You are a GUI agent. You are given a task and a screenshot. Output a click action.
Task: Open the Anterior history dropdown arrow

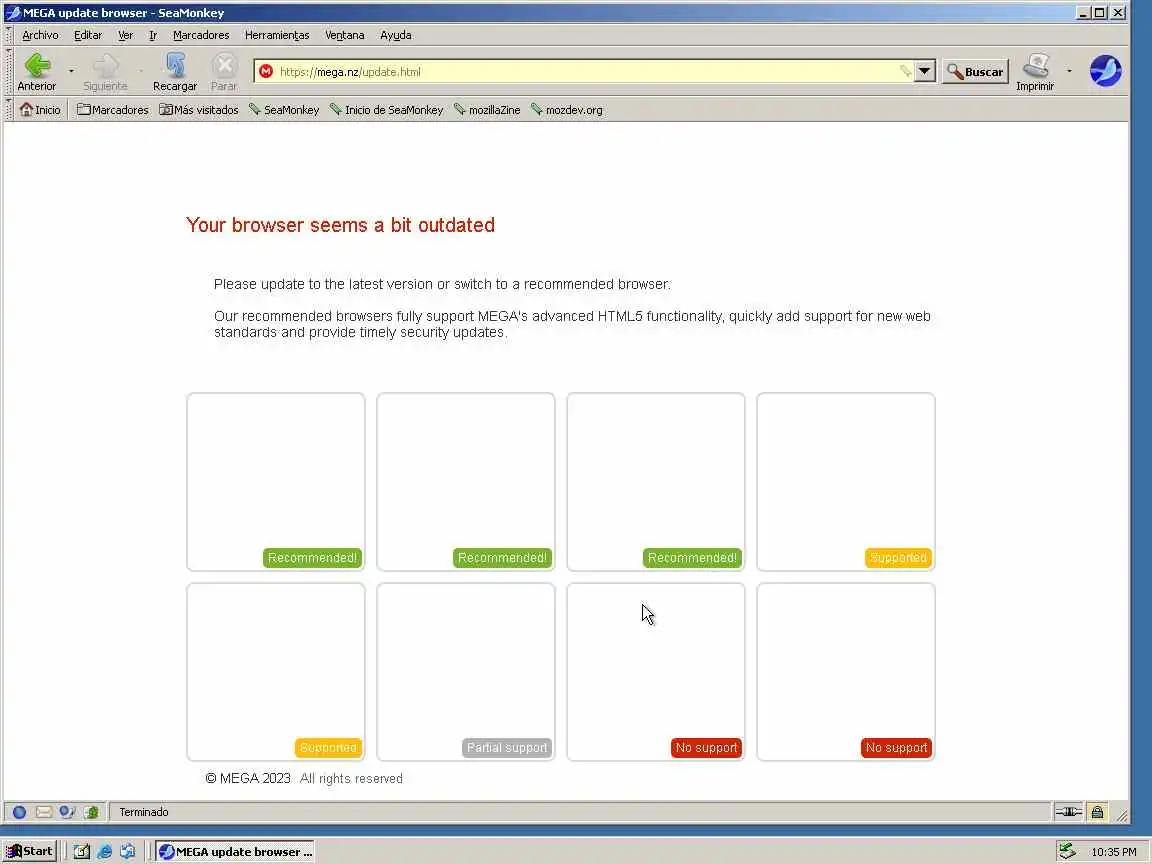click(x=71, y=71)
